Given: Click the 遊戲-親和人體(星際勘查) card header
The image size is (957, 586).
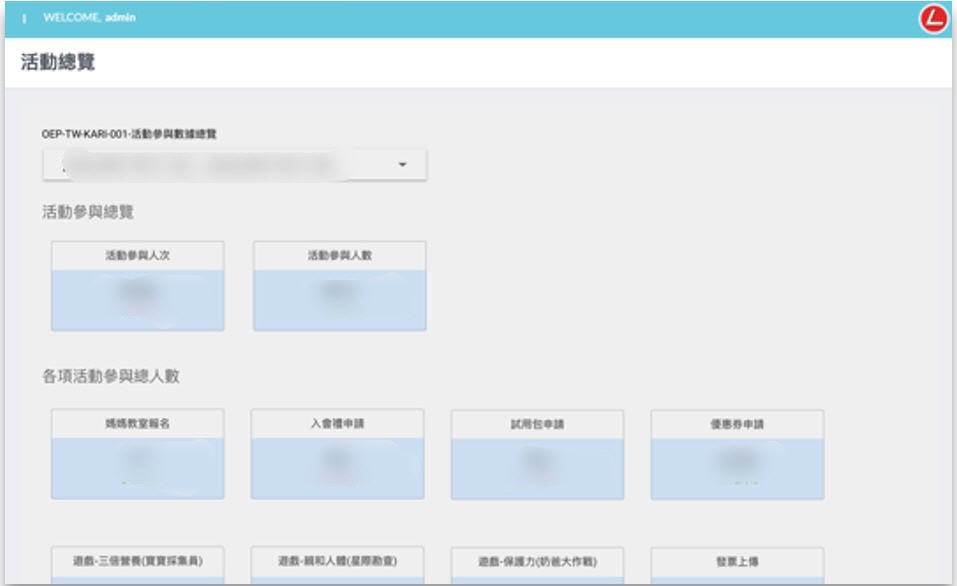Looking at the screenshot, I should [337, 561].
